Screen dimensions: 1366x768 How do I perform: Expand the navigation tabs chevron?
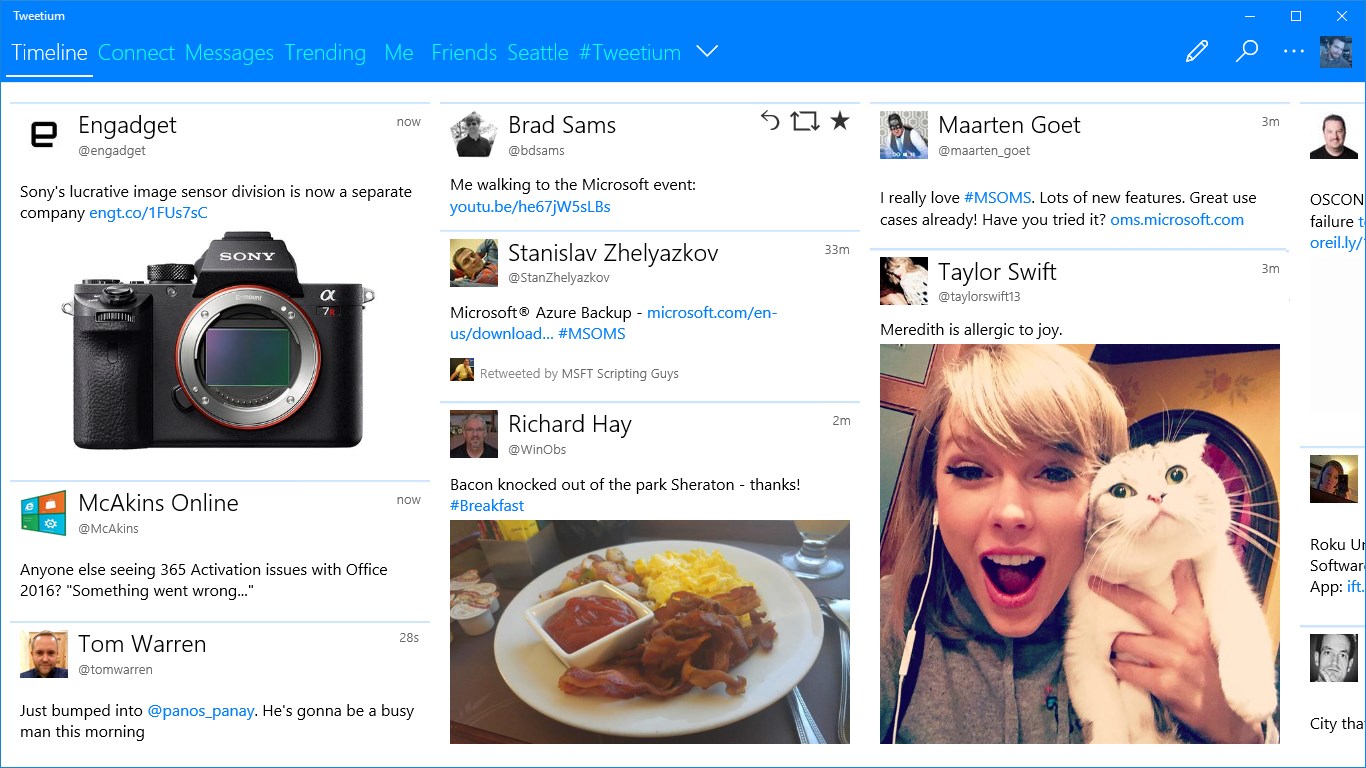tap(707, 52)
